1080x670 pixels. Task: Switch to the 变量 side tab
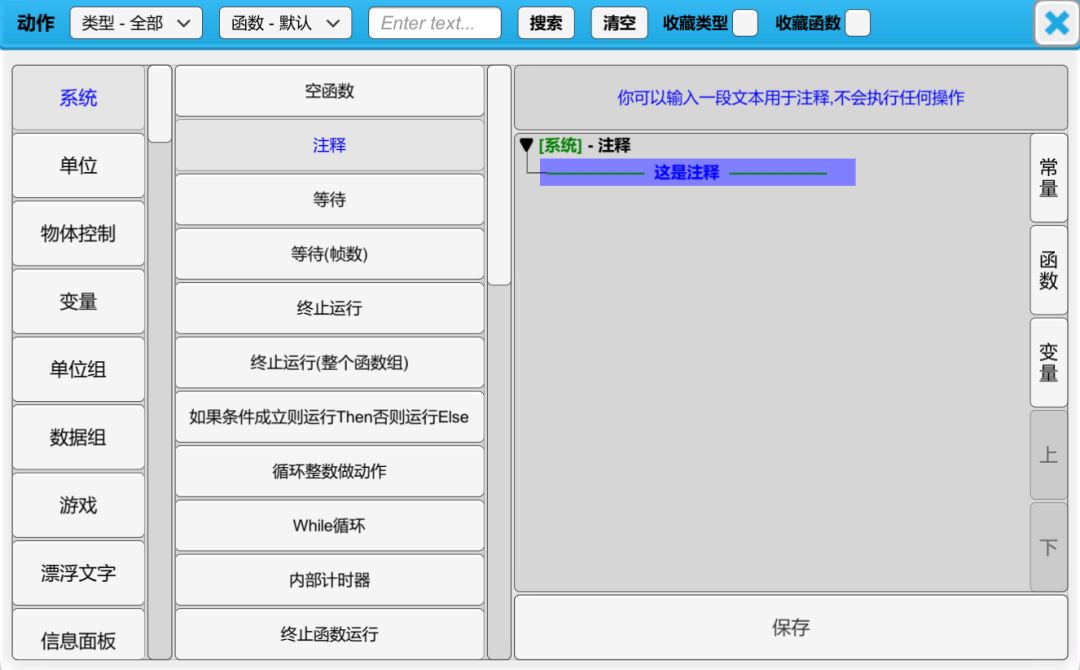point(1048,362)
